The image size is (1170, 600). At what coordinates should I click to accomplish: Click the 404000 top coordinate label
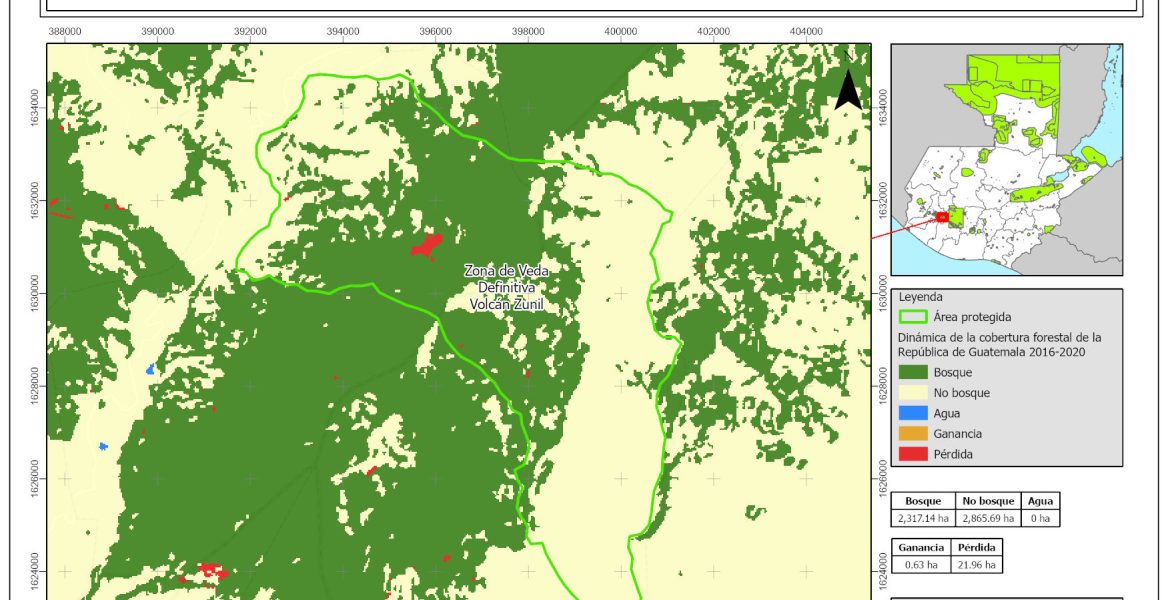tap(805, 32)
